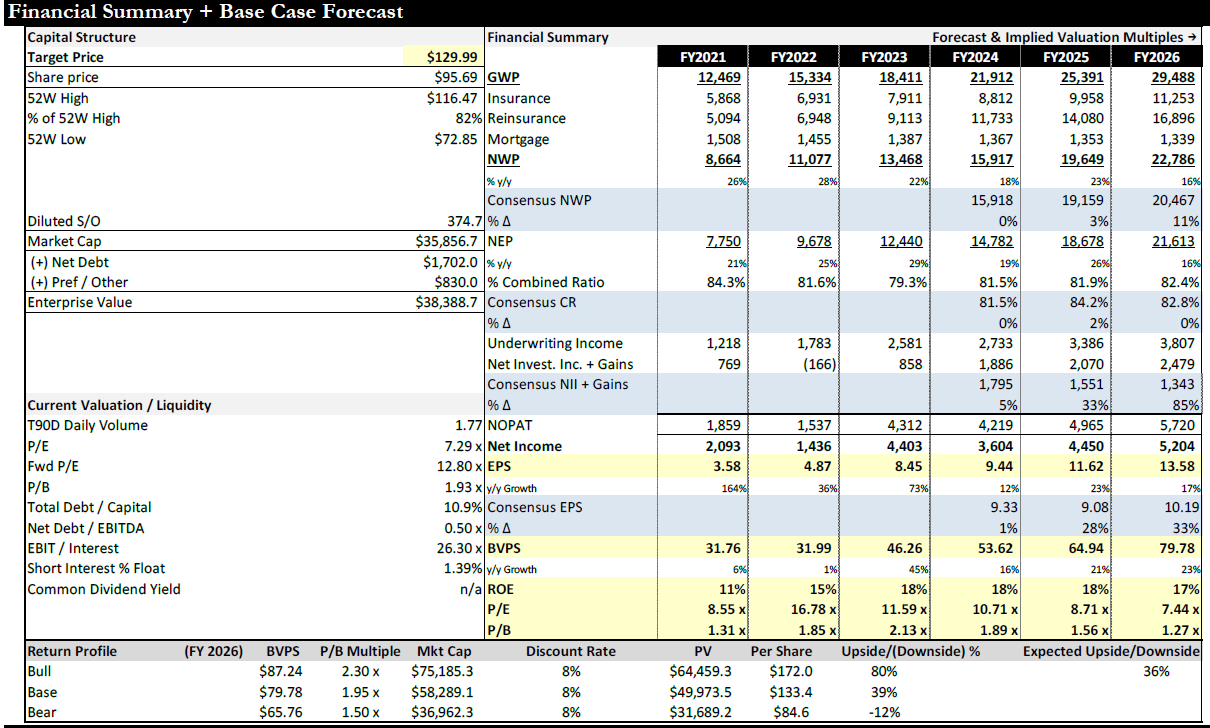Select the Bear PV value $31,689.2
This screenshot has height=728, width=1210.
(701, 712)
